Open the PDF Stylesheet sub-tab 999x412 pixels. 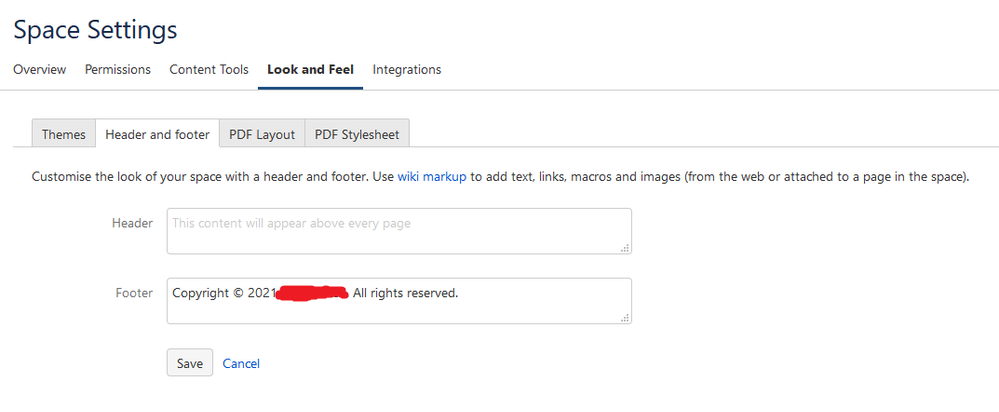tap(357, 135)
